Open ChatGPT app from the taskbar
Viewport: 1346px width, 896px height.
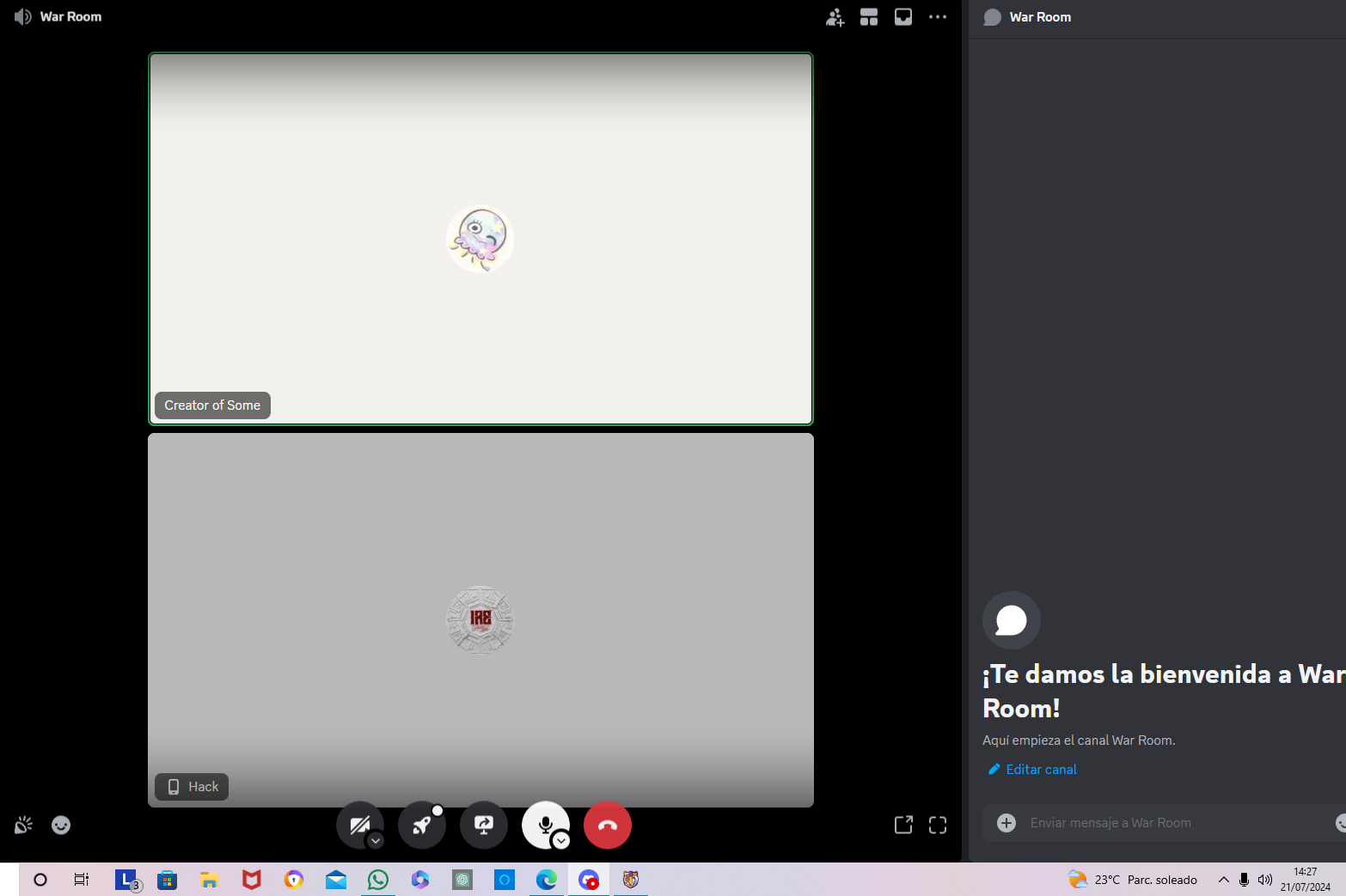click(x=462, y=880)
